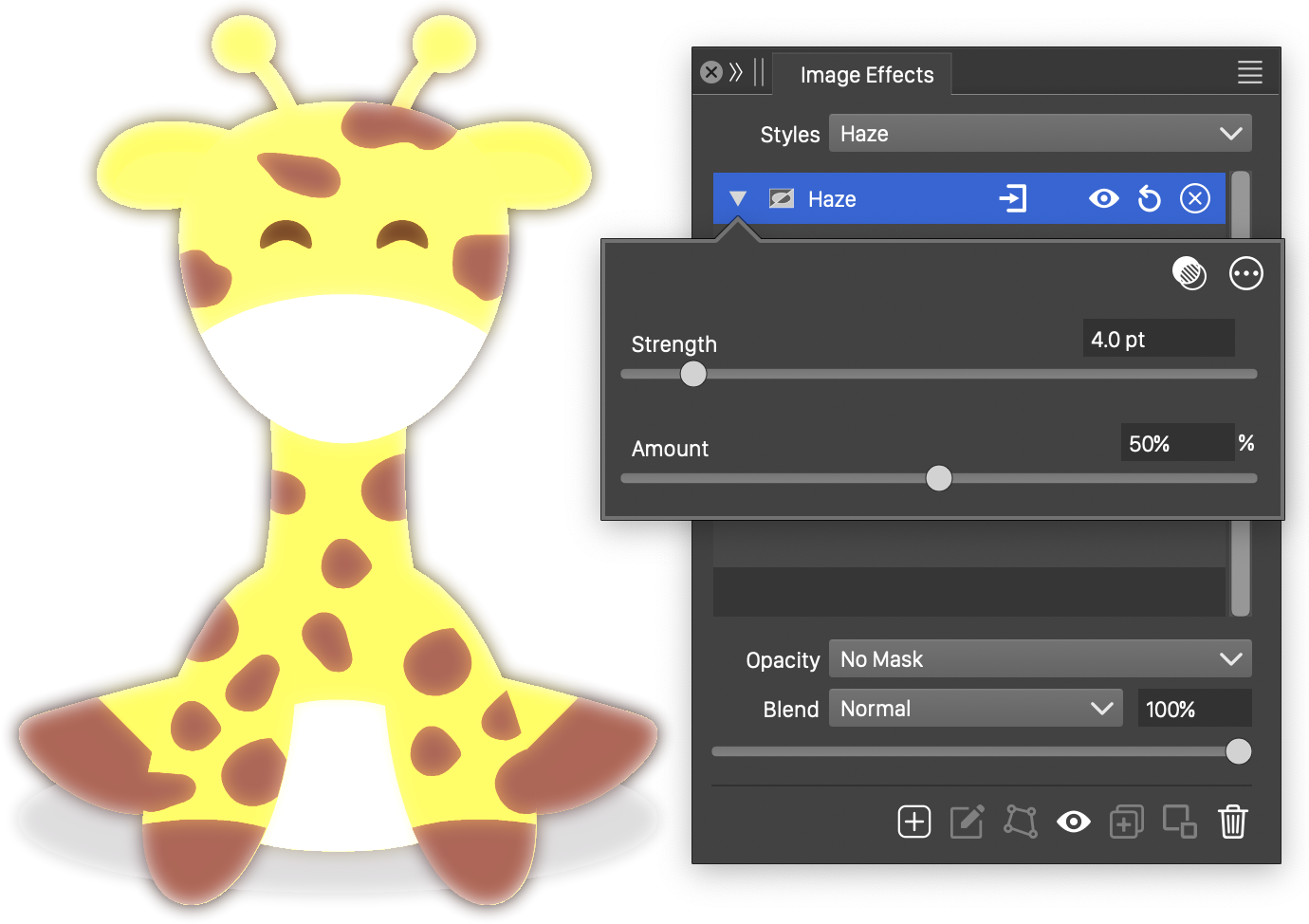Open the Opacity No Mask dropdown
This screenshot has width=1309, height=924.
click(1040, 659)
